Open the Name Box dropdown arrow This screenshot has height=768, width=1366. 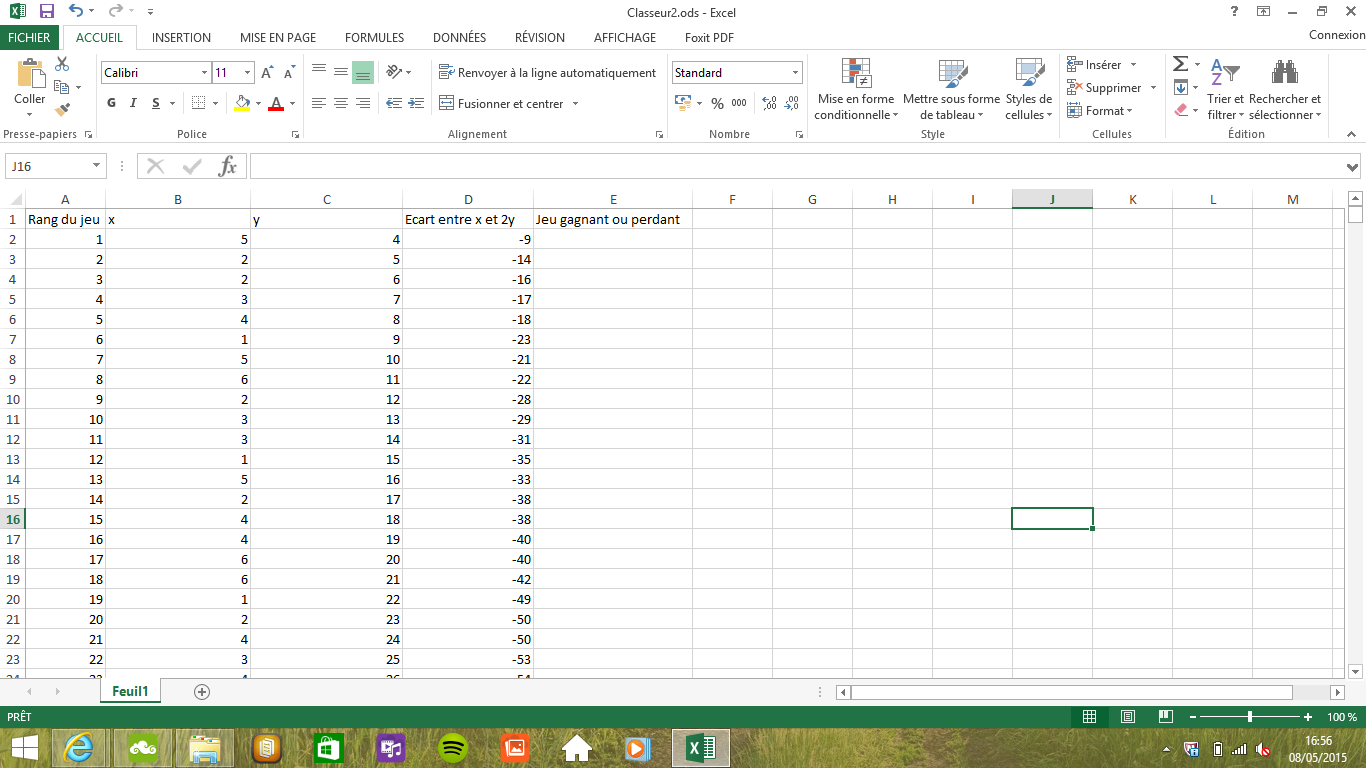point(97,167)
